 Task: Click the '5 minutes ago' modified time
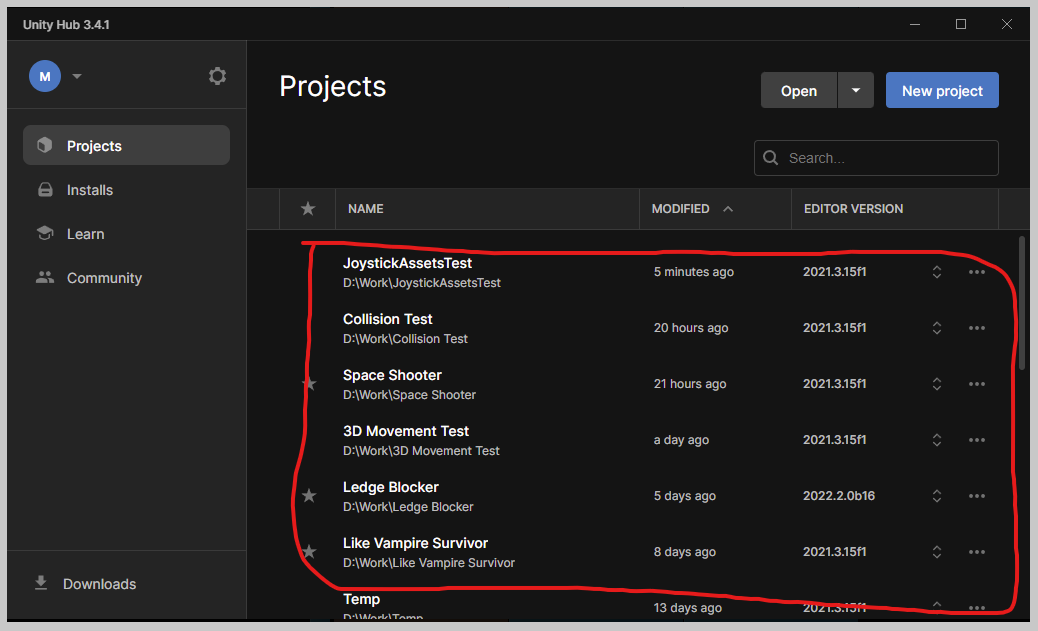694,272
